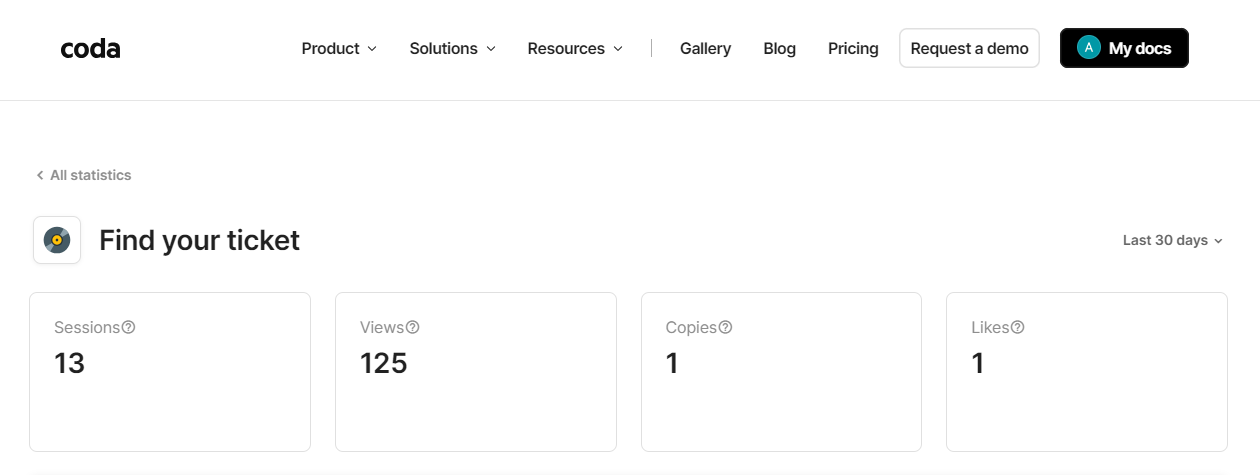Image resolution: width=1260 pixels, height=475 pixels.
Task: Open the Blog page
Action: pos(779,48)
